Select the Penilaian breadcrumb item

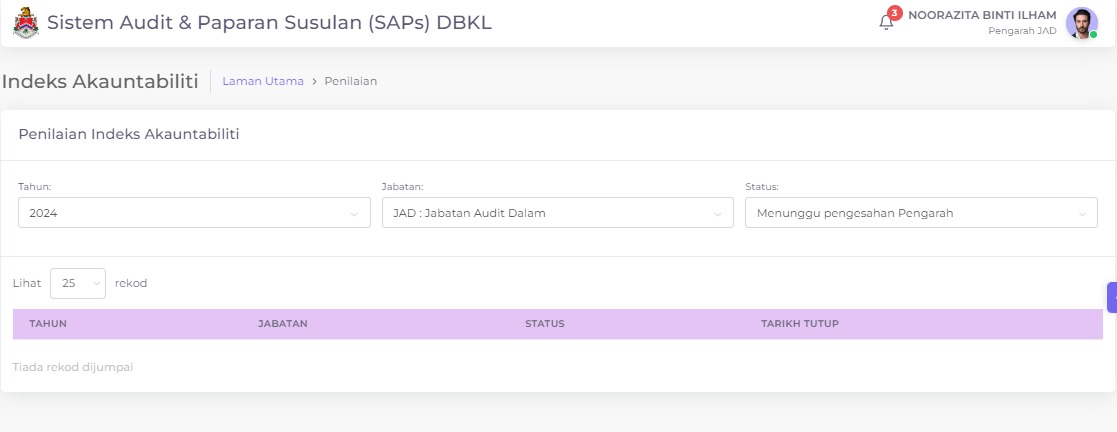[x=351, y=81]
